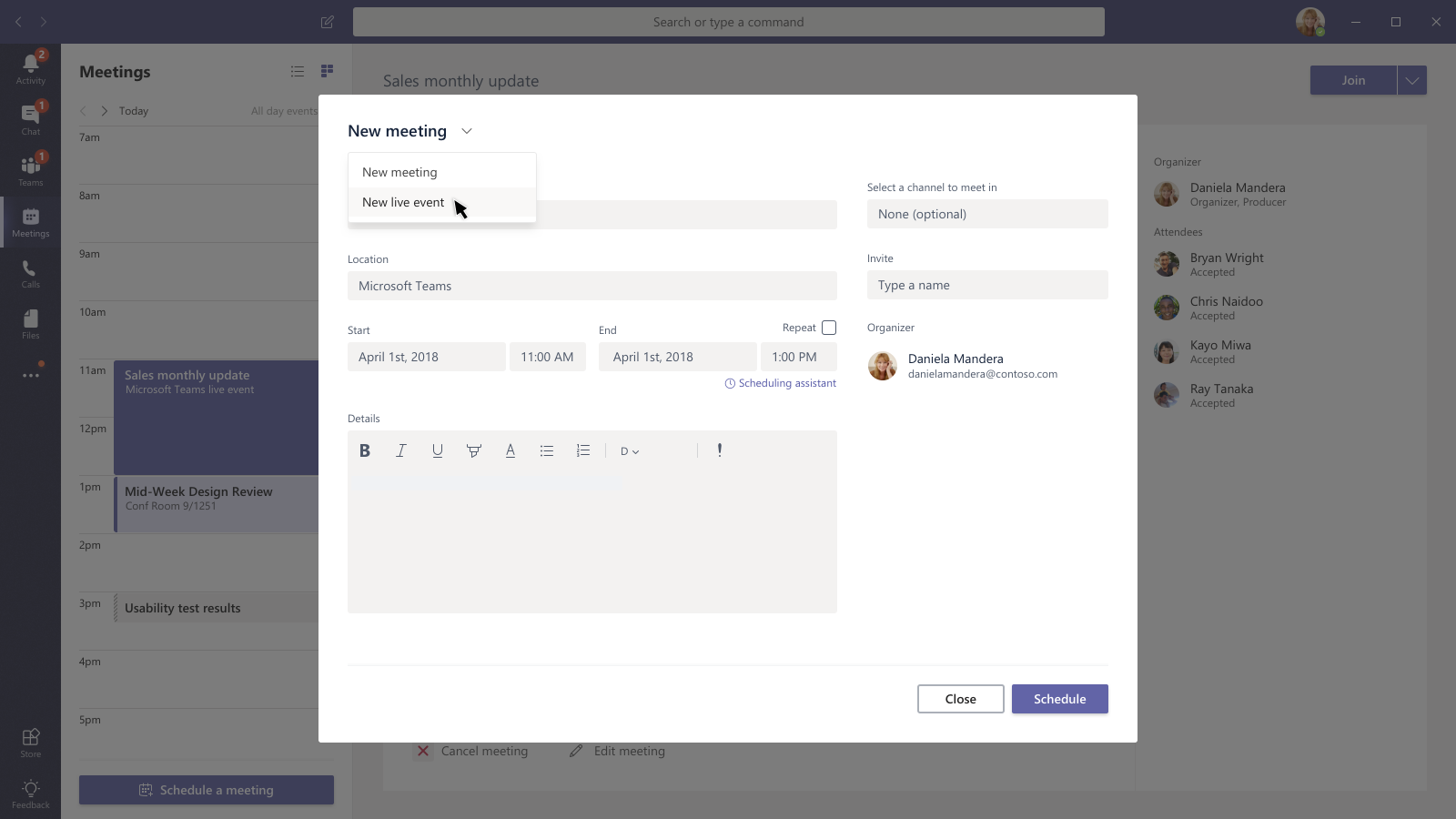Mark meeting as important with exclamation icon
Image resolution: width=1456 pixels, height=819 pixels.
coord(720,450)
